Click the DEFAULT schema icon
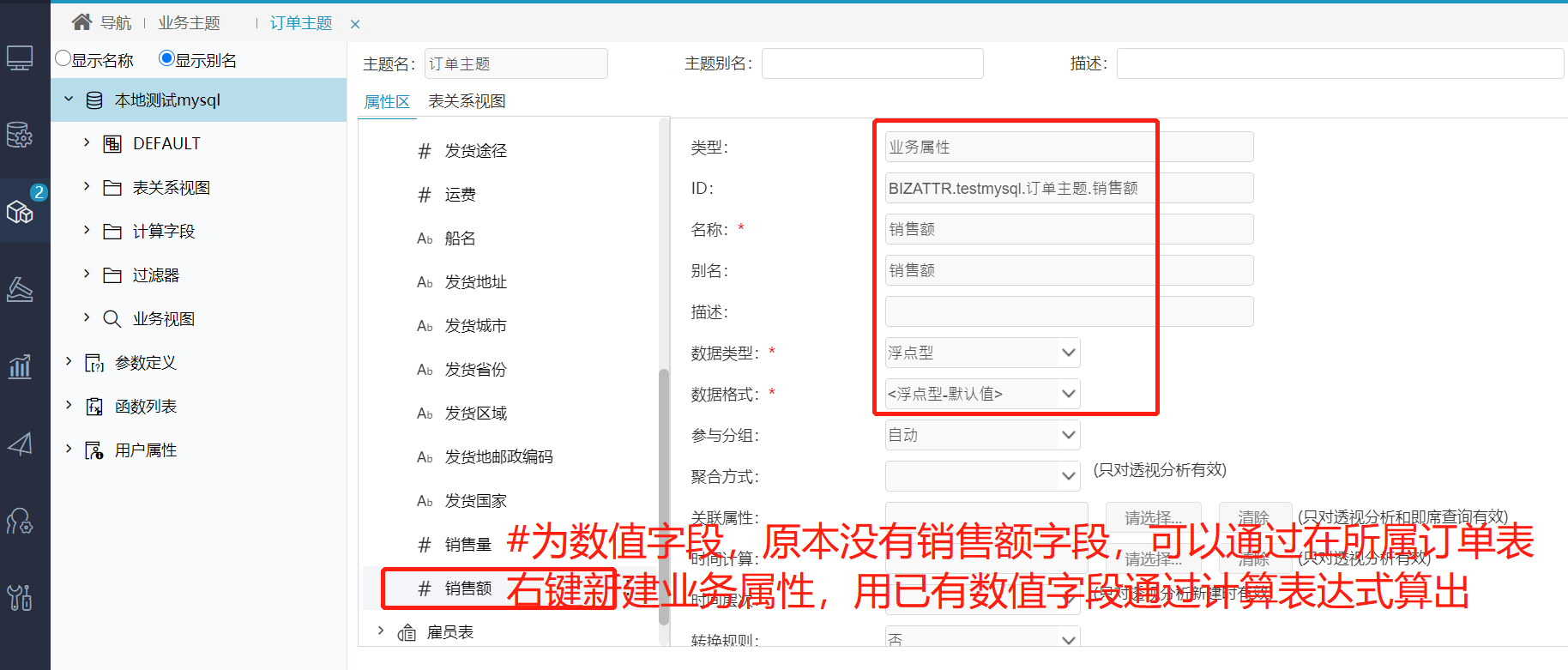Viewport: 1568px width, 670px height. tap(112, 143)
